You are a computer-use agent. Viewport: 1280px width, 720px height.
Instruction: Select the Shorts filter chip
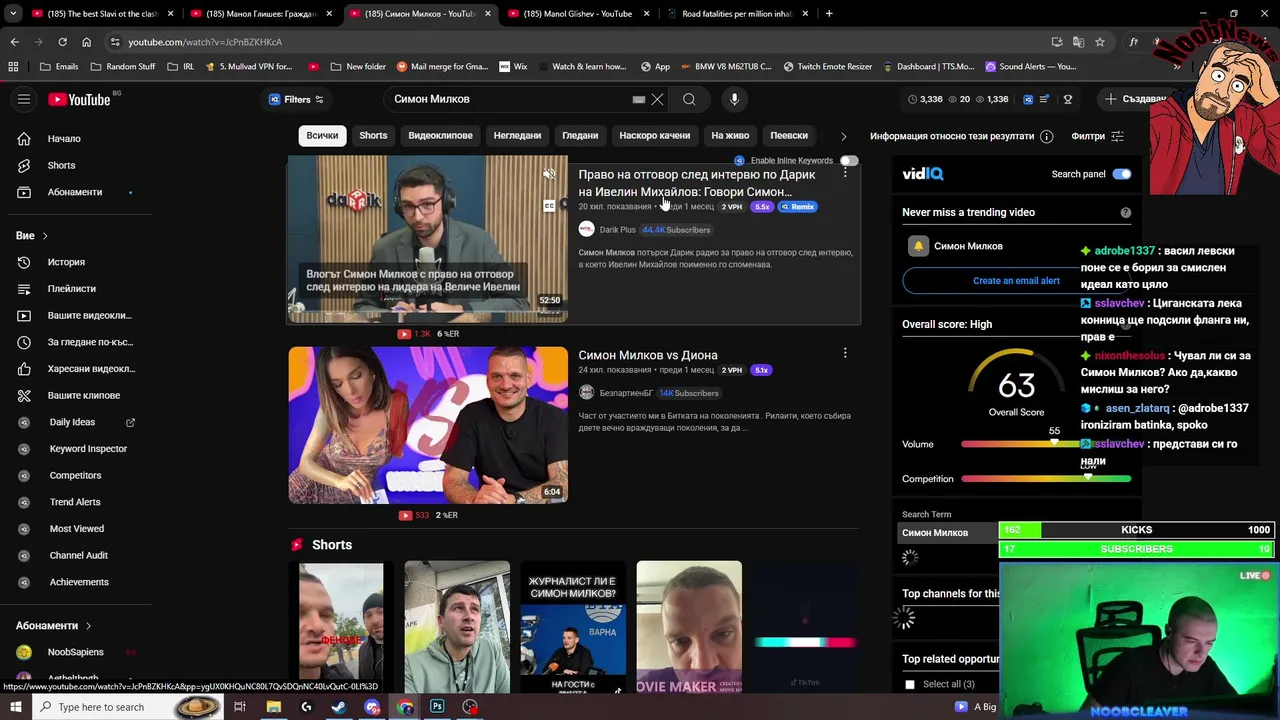click(x=373, y=135)
